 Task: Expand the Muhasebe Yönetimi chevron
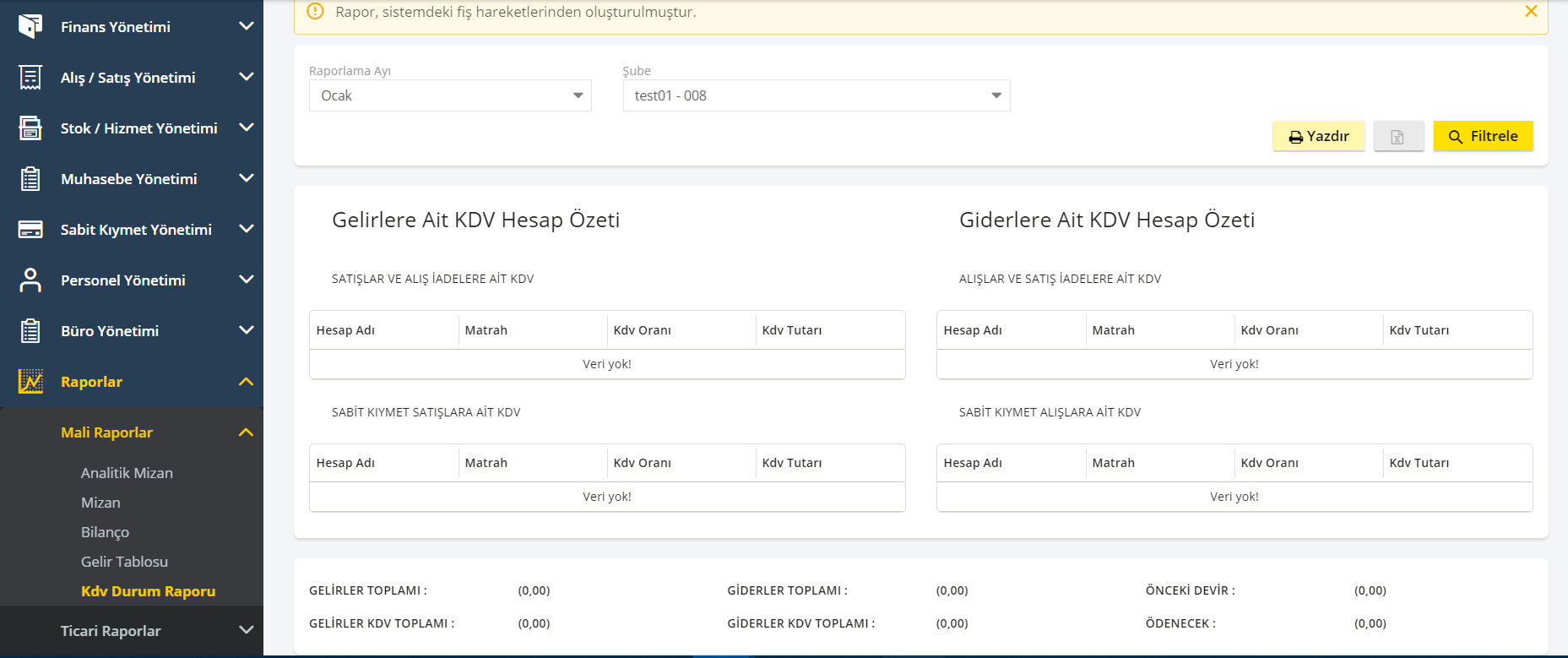[x=247, y=178]
